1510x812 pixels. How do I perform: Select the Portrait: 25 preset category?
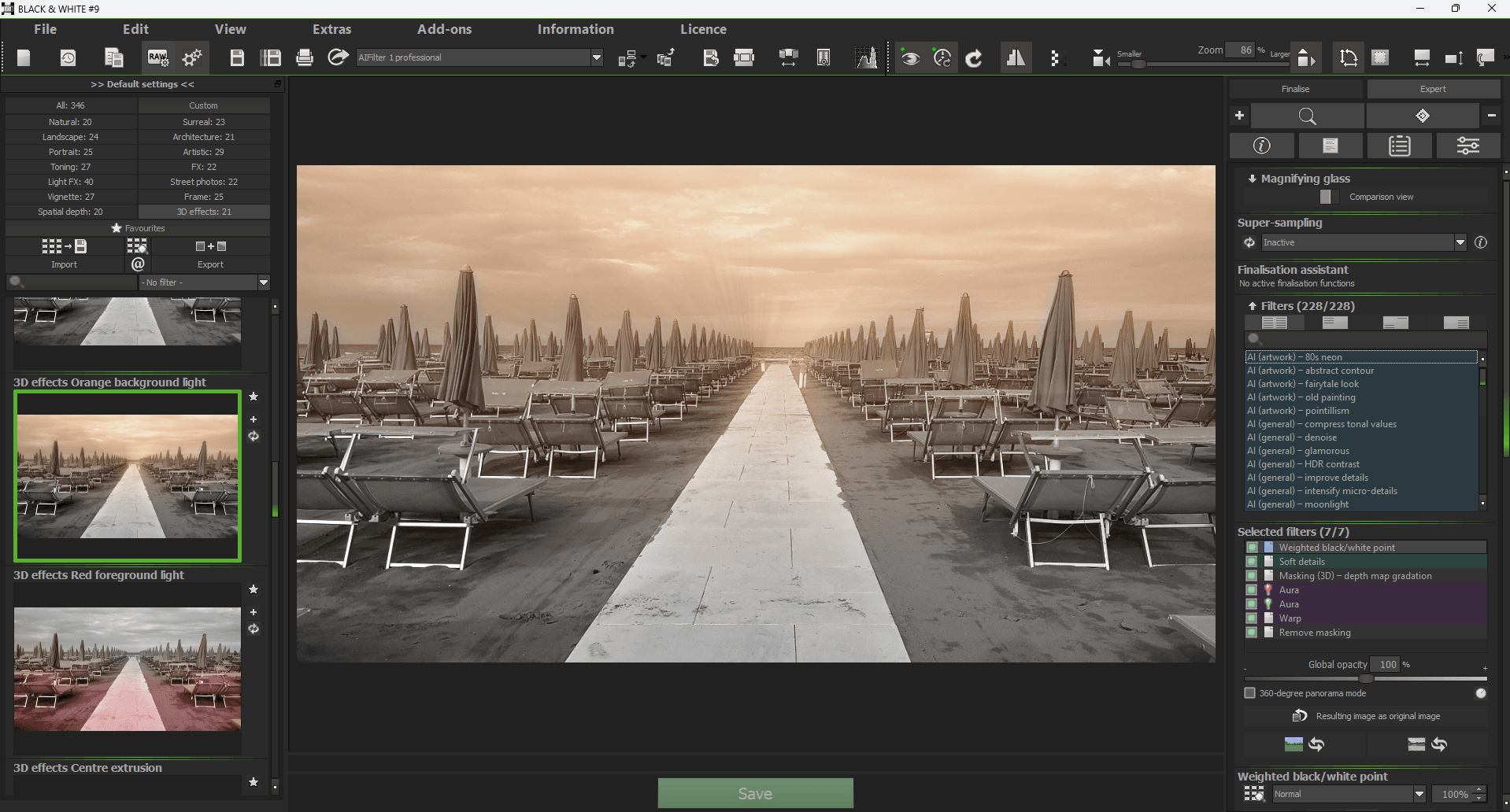[x=71, y=152]
